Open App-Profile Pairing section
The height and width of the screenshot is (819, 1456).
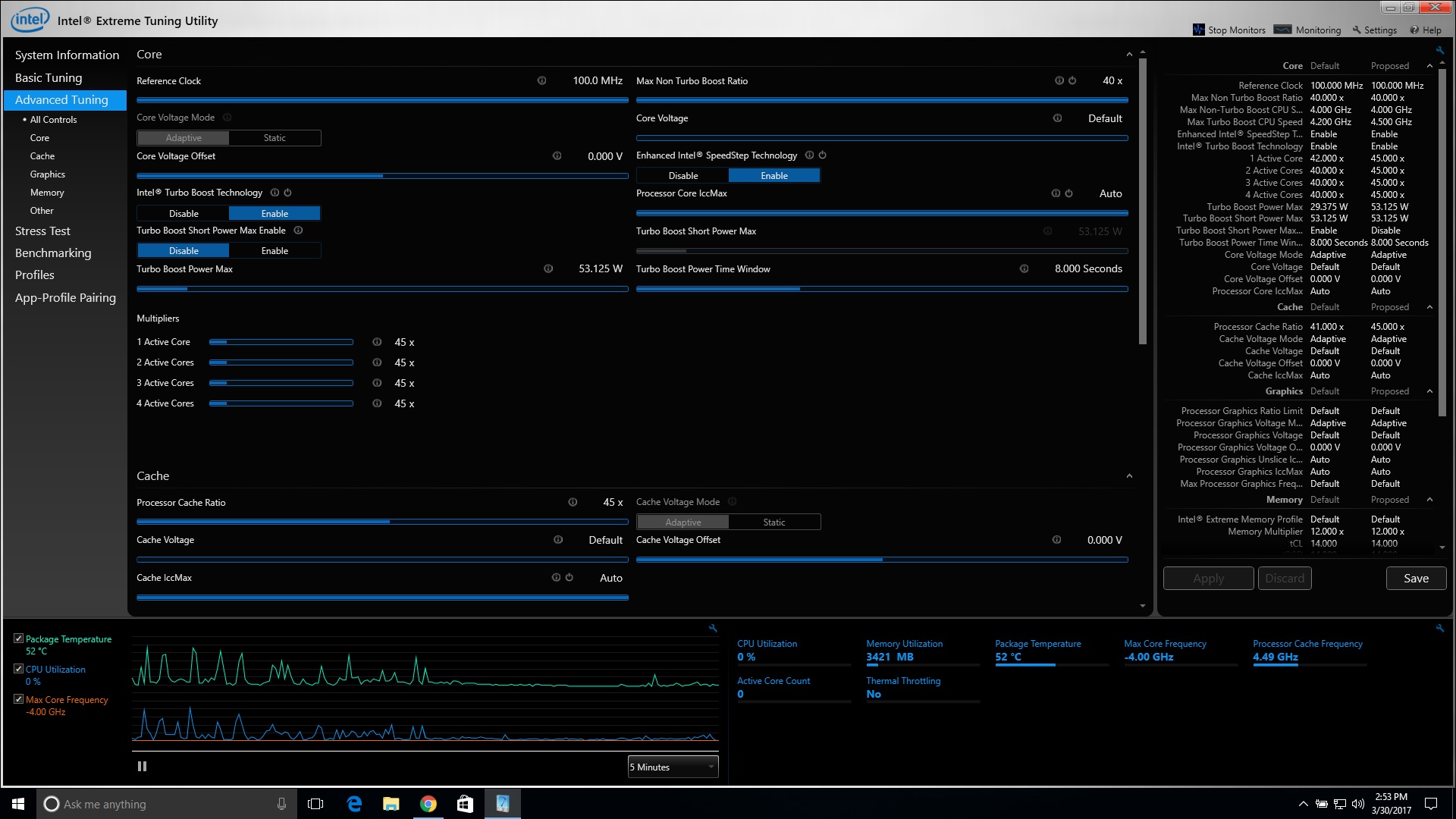pos(65,298)
